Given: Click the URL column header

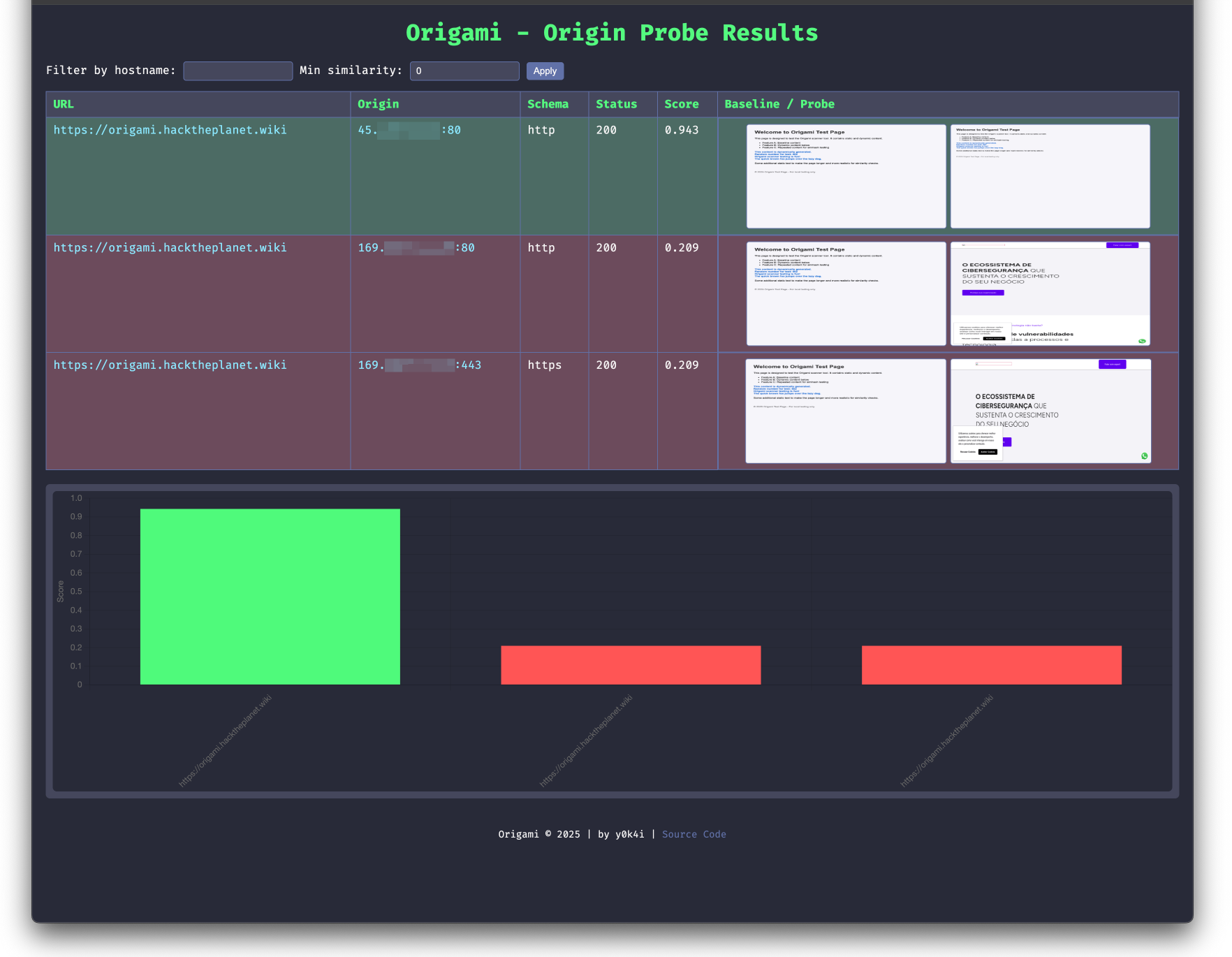Looking at the screenshot, I should pos(198,104).
